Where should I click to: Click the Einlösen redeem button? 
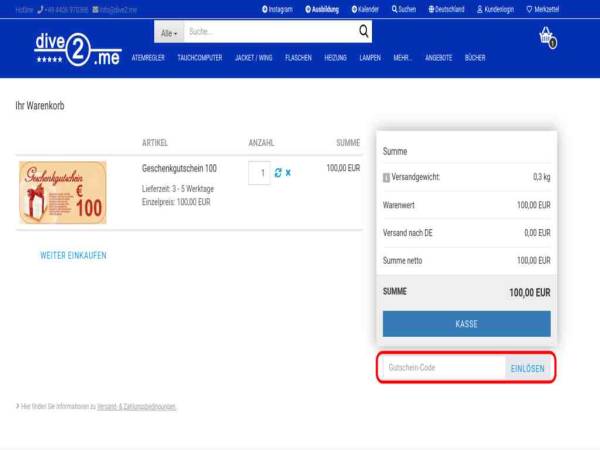tap(528, 368)
